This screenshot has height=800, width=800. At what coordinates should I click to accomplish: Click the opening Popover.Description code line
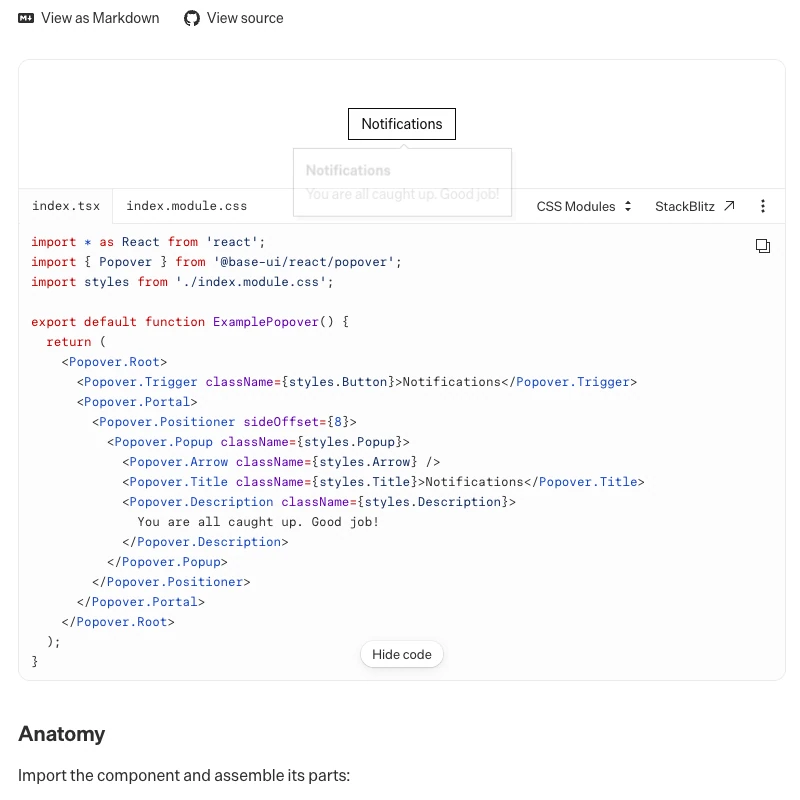(x=319, y=502)
